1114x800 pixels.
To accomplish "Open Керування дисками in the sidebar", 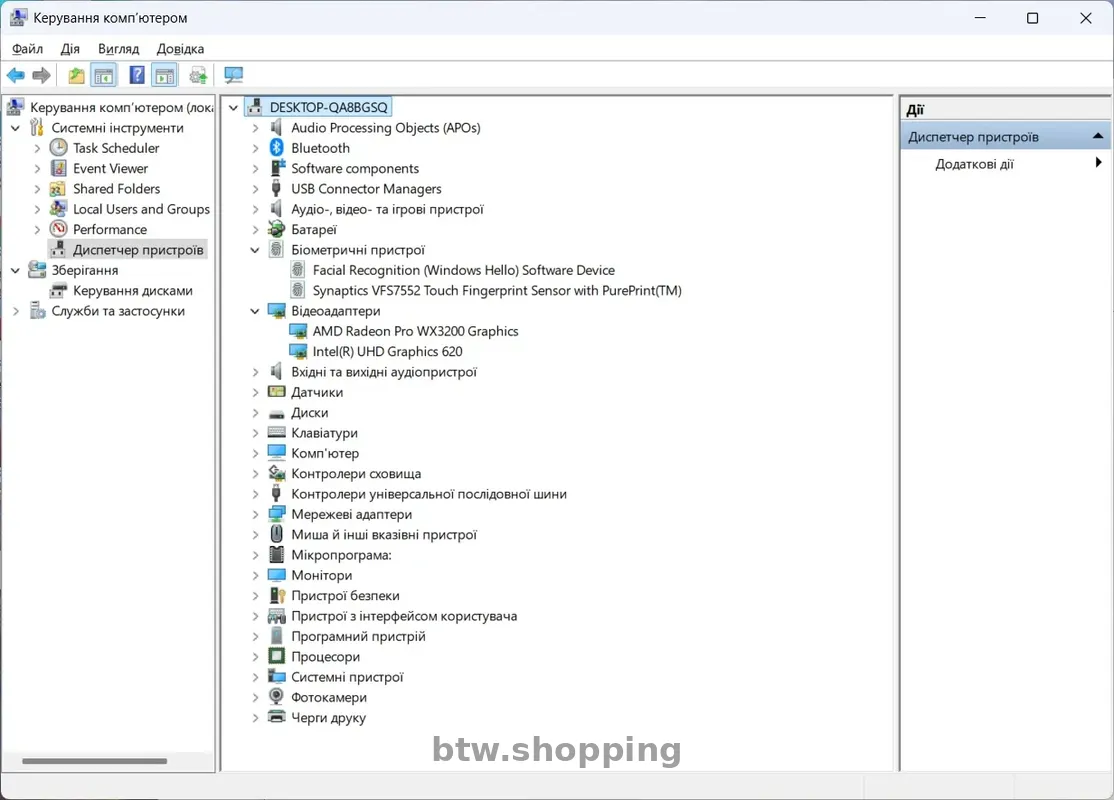I will [x=132, y=290].
